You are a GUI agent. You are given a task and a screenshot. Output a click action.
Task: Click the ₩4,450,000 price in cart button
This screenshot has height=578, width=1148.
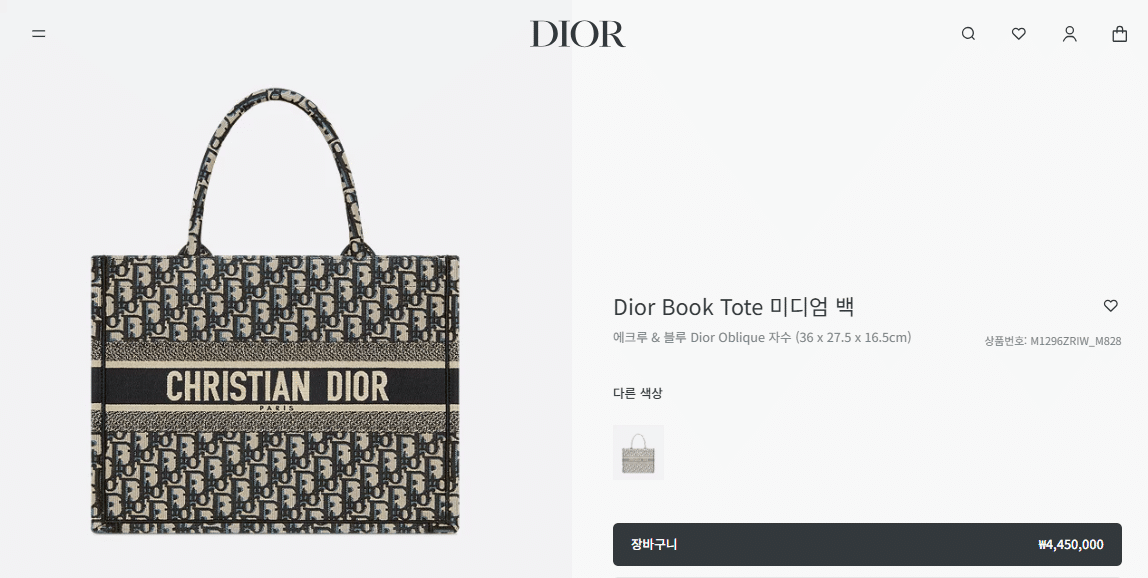pos(1070,544)
